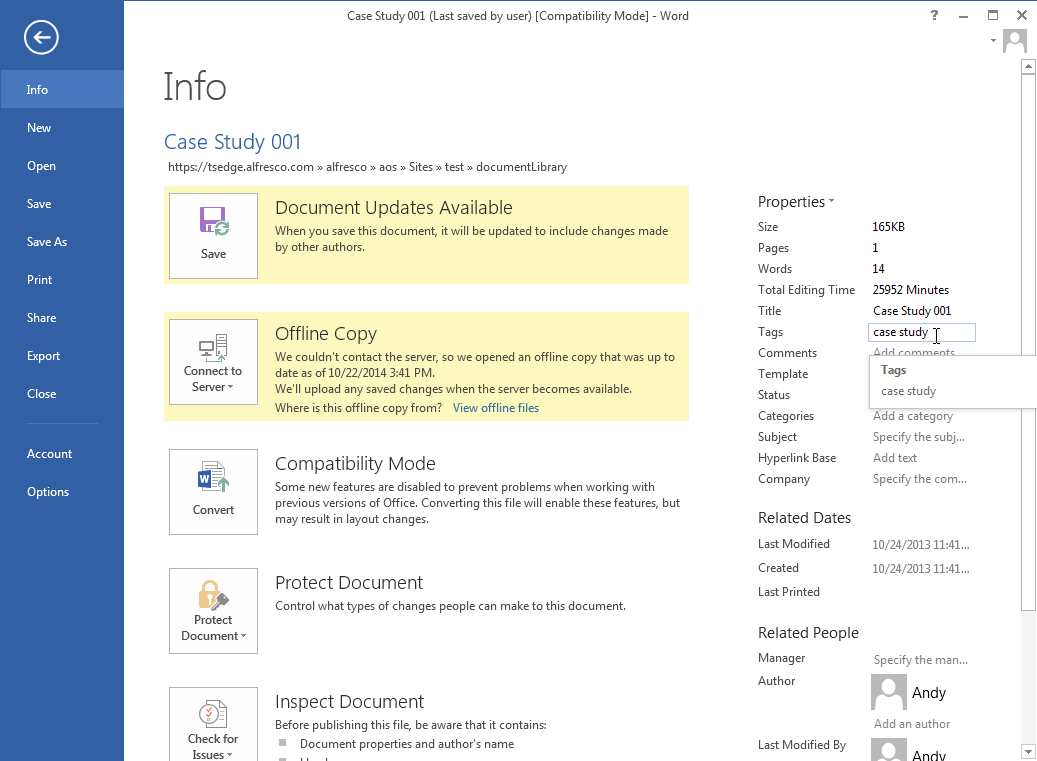
Task: Click the View offline files link
Action: (495, 407)
